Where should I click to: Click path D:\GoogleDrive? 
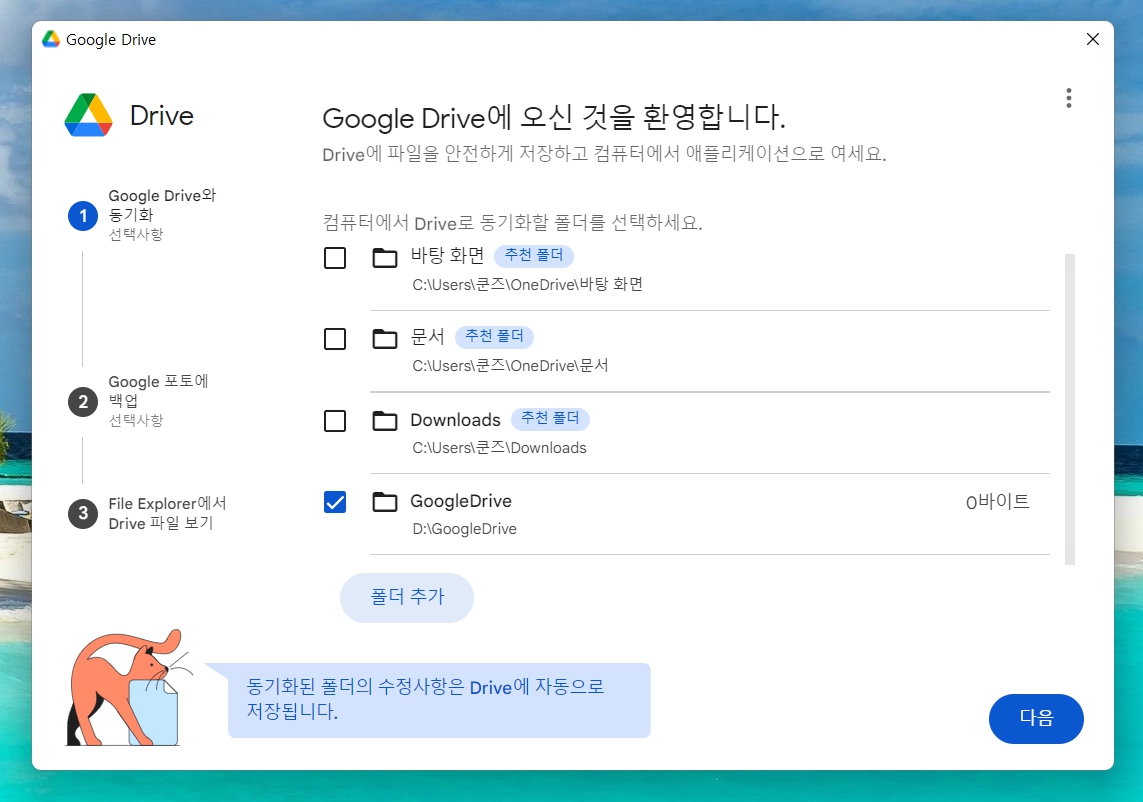pyautogui.click(x=464, y=529)
